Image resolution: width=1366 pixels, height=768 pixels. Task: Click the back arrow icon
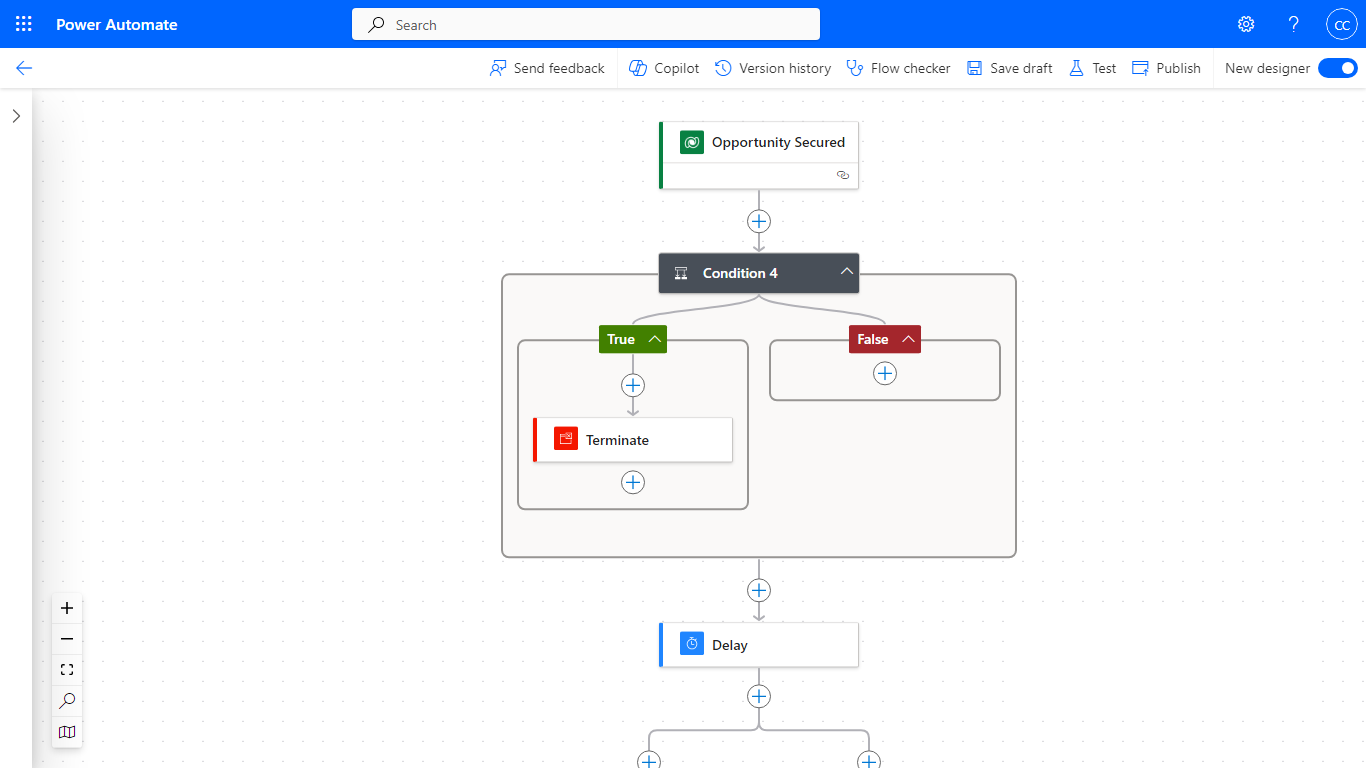pos(24,68)
